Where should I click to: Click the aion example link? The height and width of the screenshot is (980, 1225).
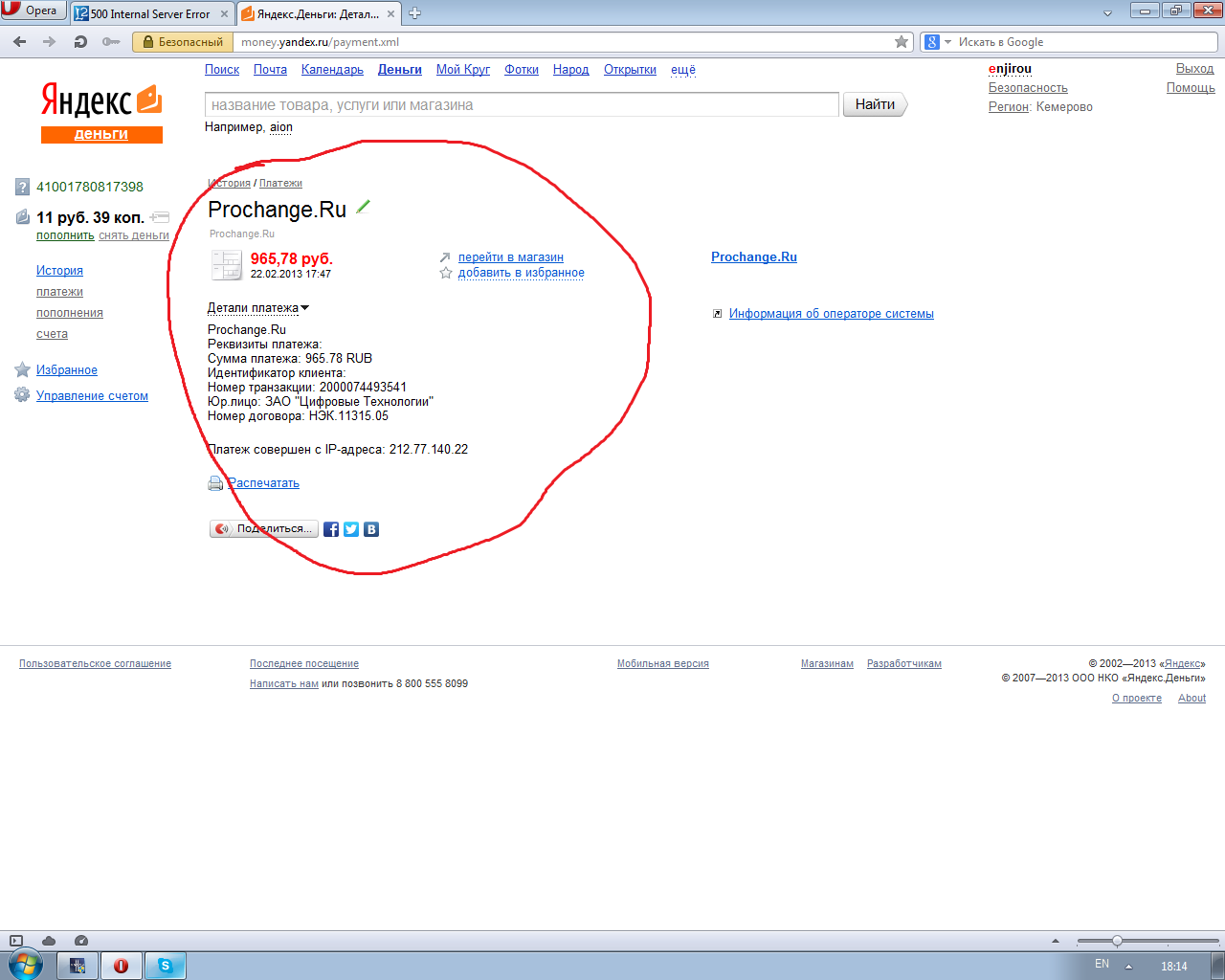pos(281,127)
